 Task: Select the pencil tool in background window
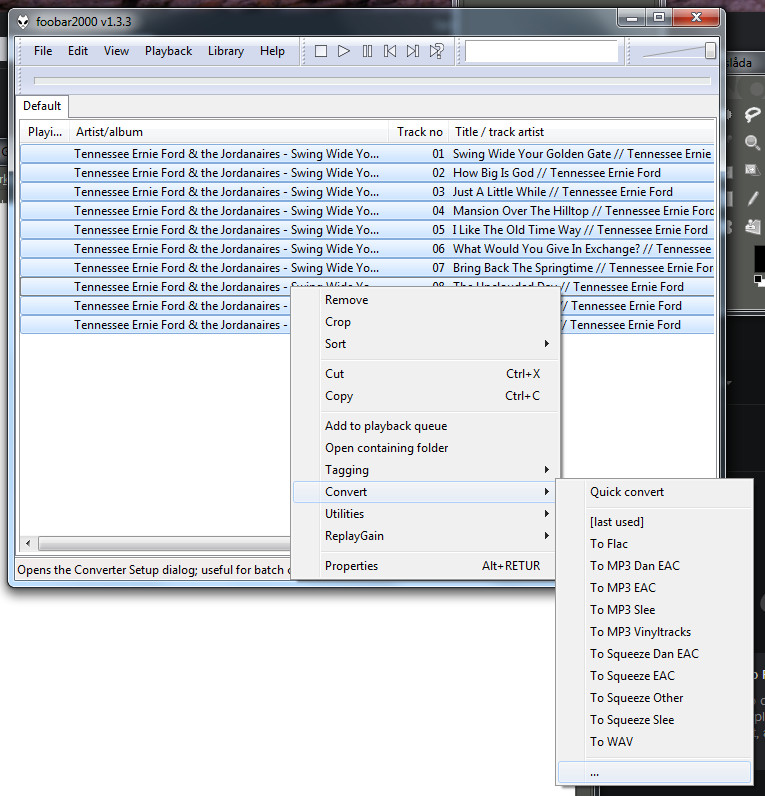tap(752, 198)
